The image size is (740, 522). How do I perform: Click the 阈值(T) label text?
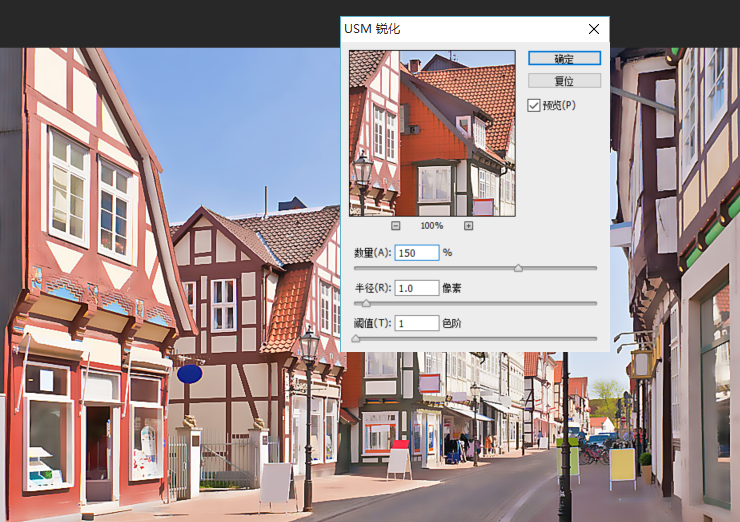click(x=372, y=323)
